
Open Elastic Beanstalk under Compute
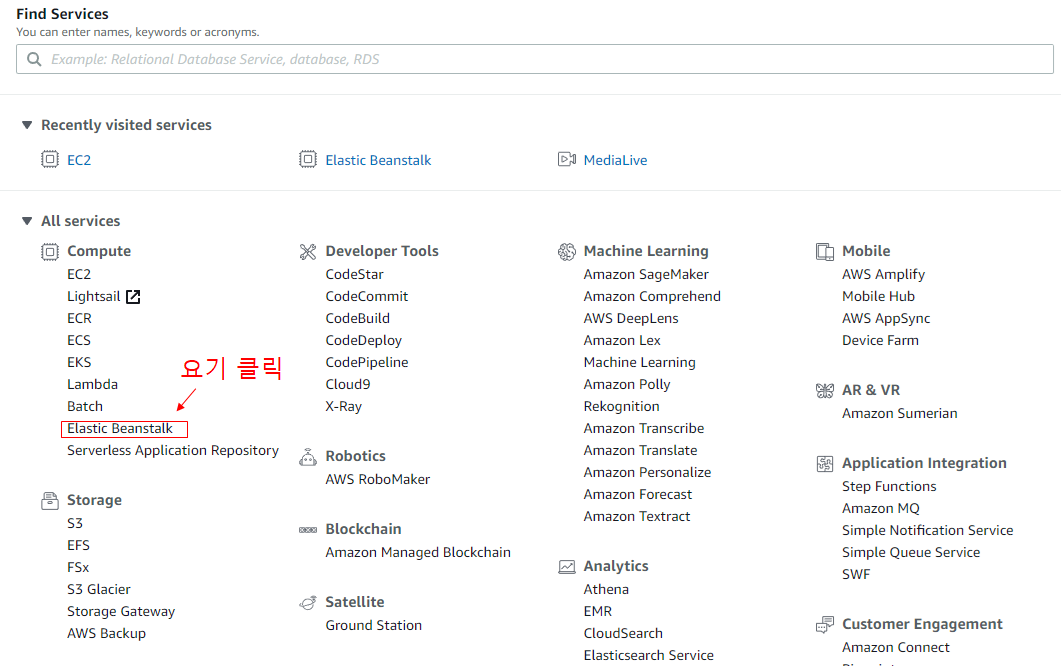tap(120, 428)
